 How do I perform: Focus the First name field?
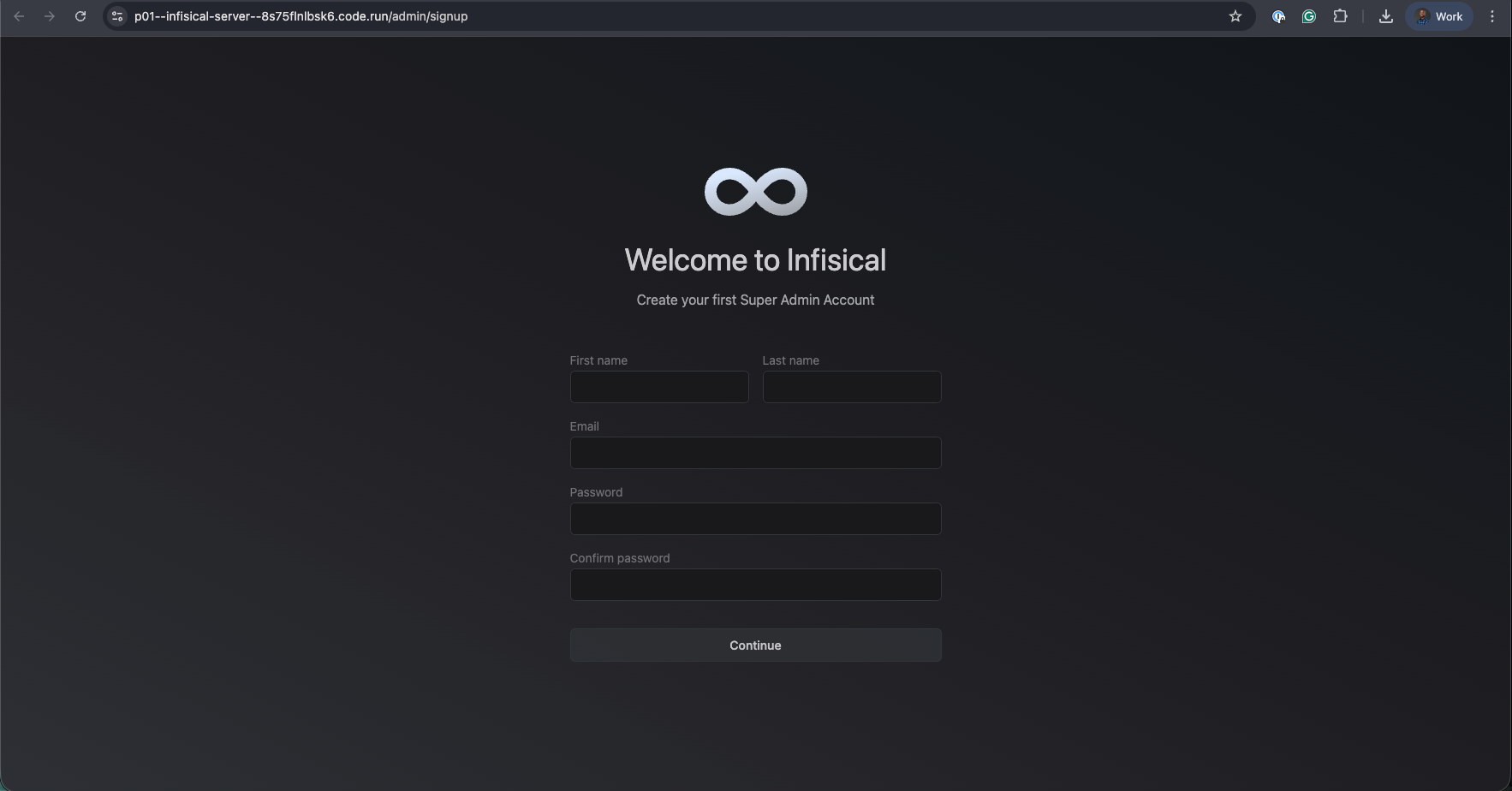click(658, 387)
